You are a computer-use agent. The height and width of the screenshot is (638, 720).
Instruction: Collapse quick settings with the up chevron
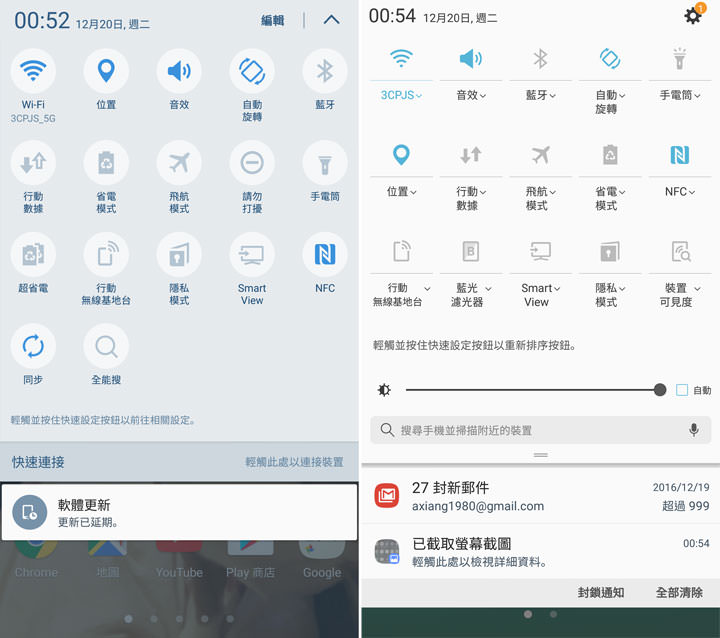click(332, 20)
